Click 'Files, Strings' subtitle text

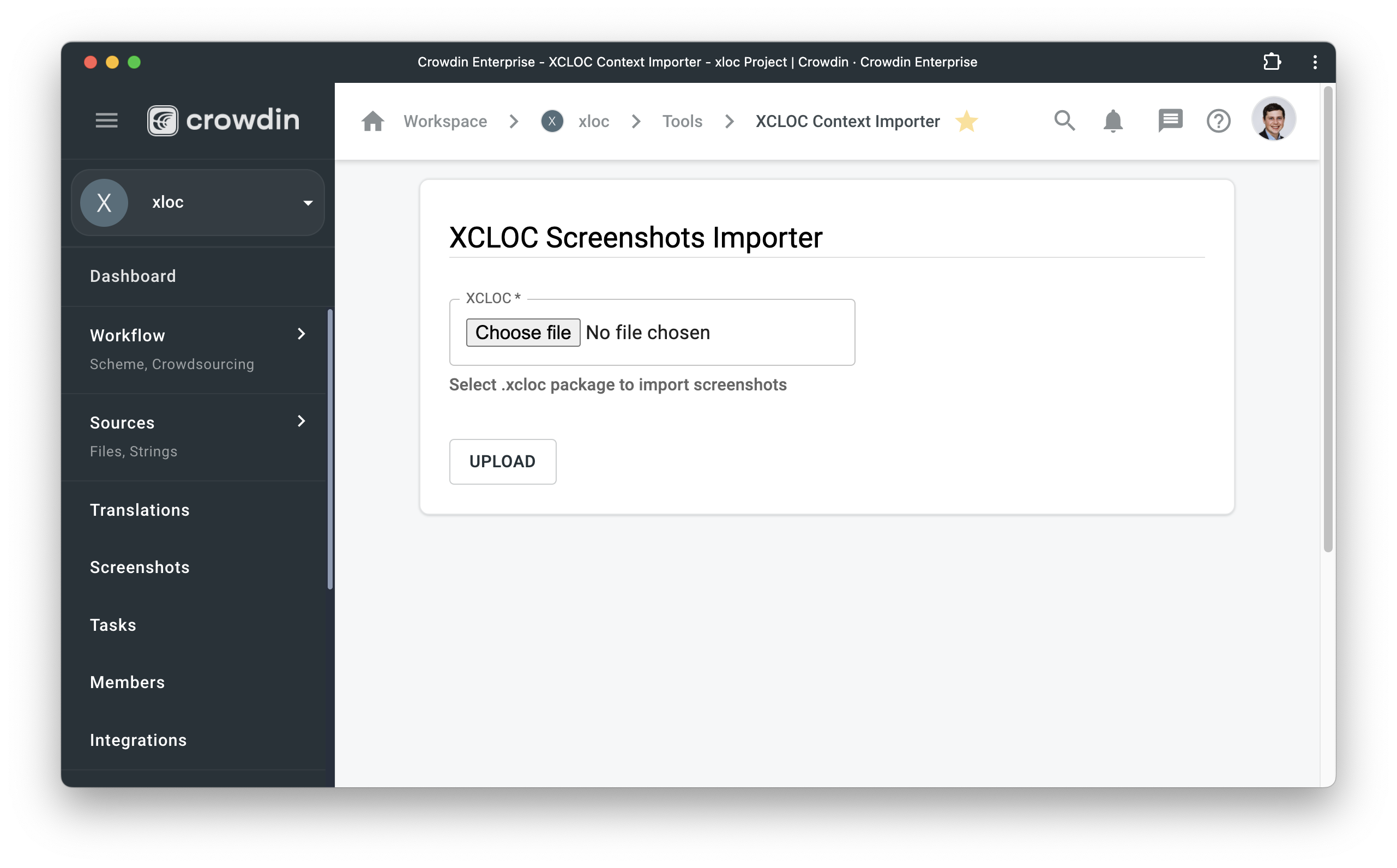click(133, 451)
